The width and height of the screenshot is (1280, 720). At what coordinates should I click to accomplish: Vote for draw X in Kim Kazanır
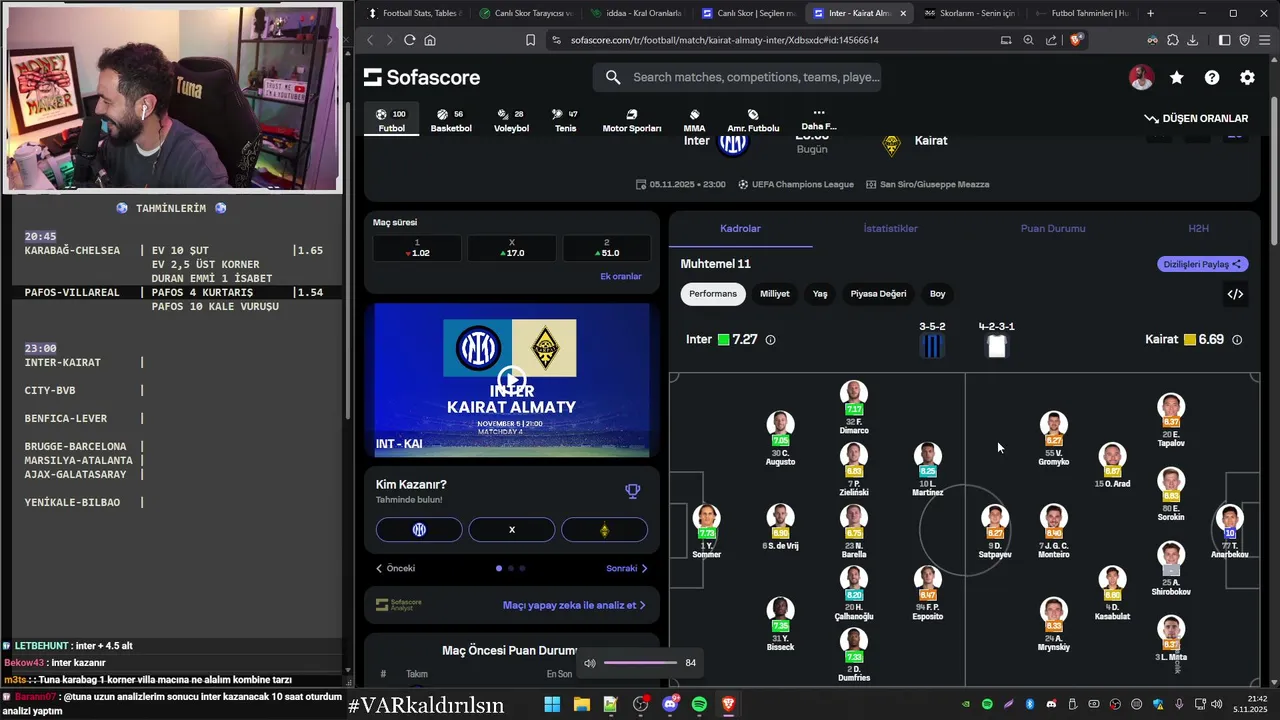point(511,530)
